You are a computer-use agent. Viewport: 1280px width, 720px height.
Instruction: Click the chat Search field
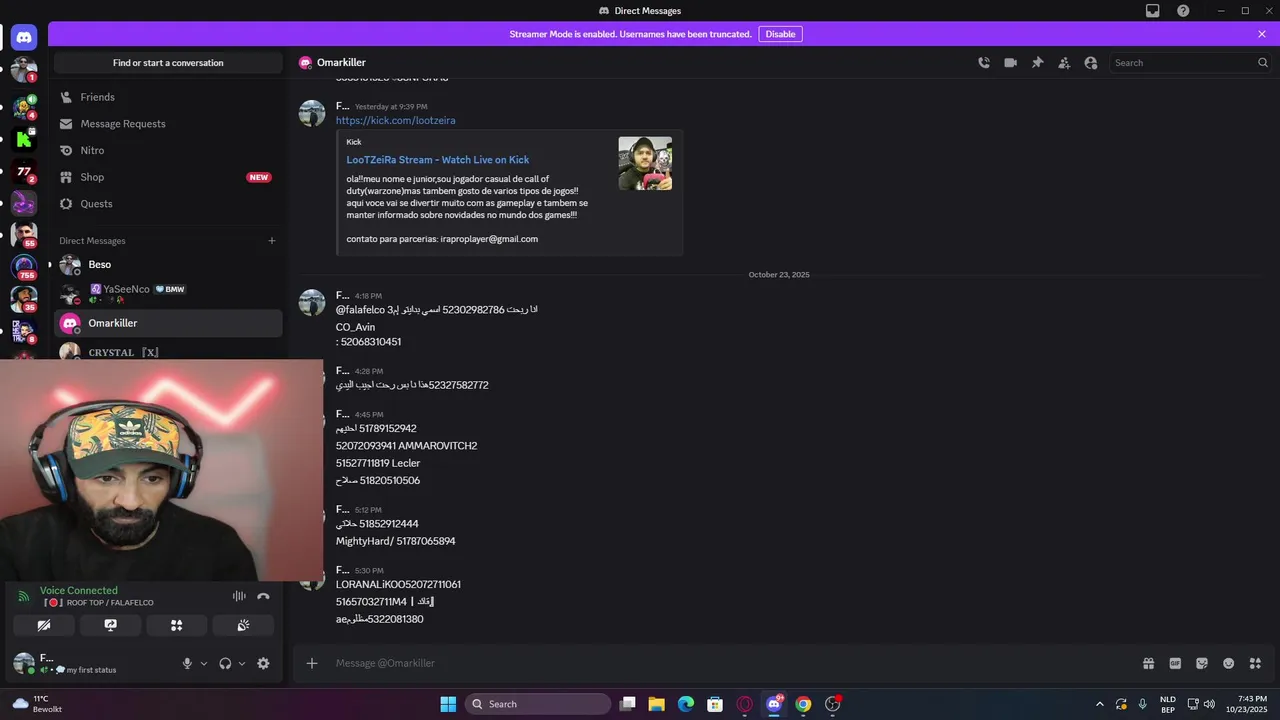click(x=1190, y=62)
